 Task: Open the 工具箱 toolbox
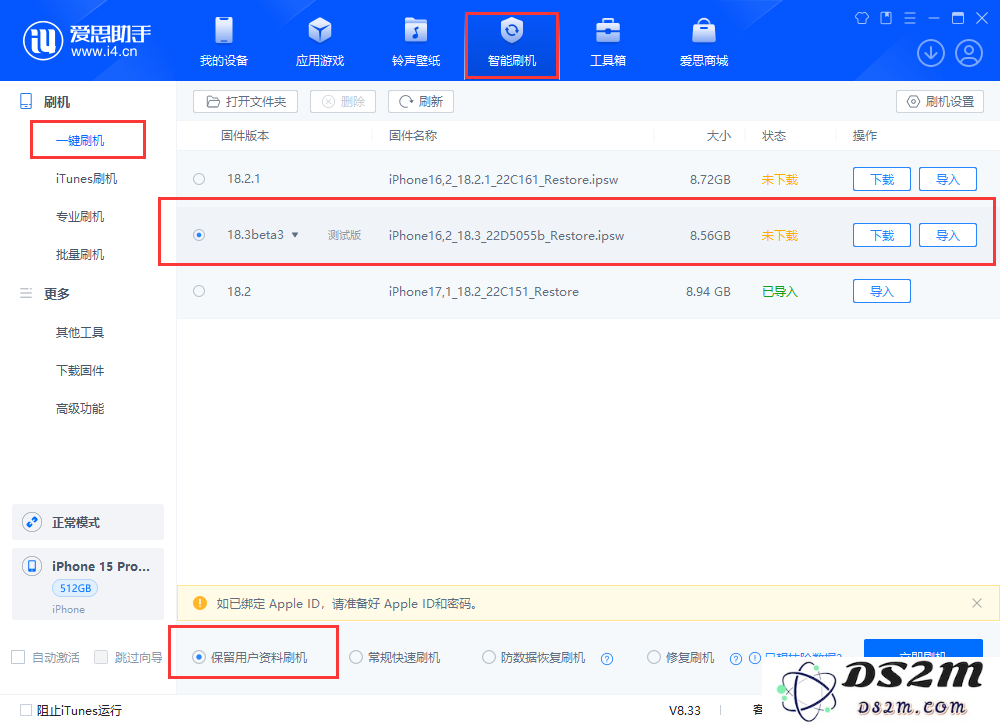[x=608, y=43]
